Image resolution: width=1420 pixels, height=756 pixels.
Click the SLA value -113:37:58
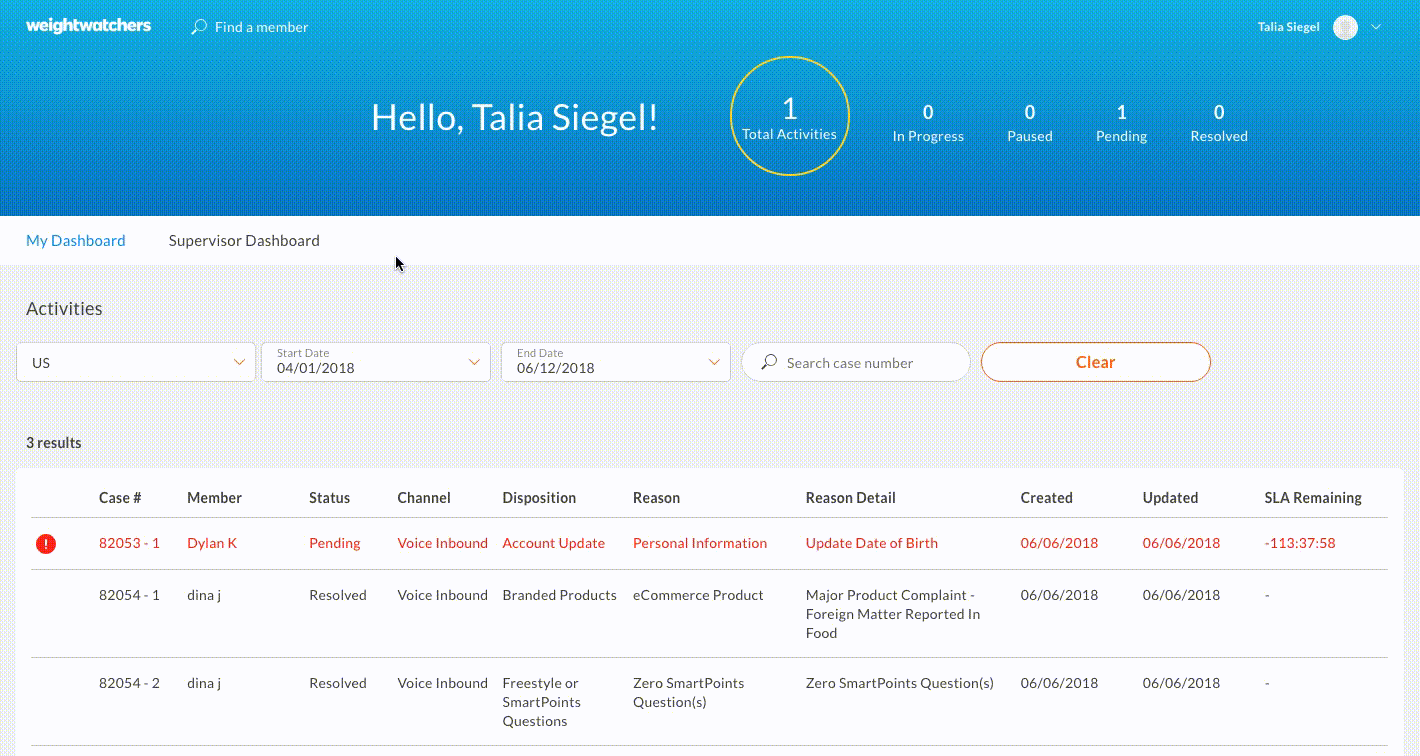click(x=1301, y=543)
